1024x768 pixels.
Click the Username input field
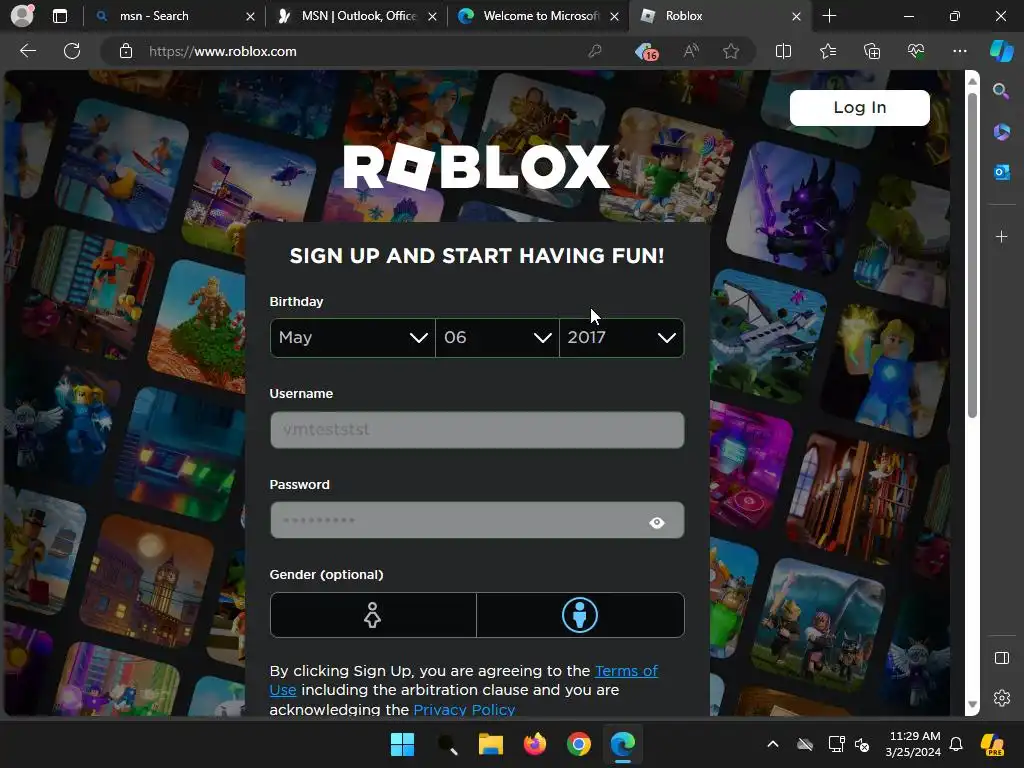477,430
